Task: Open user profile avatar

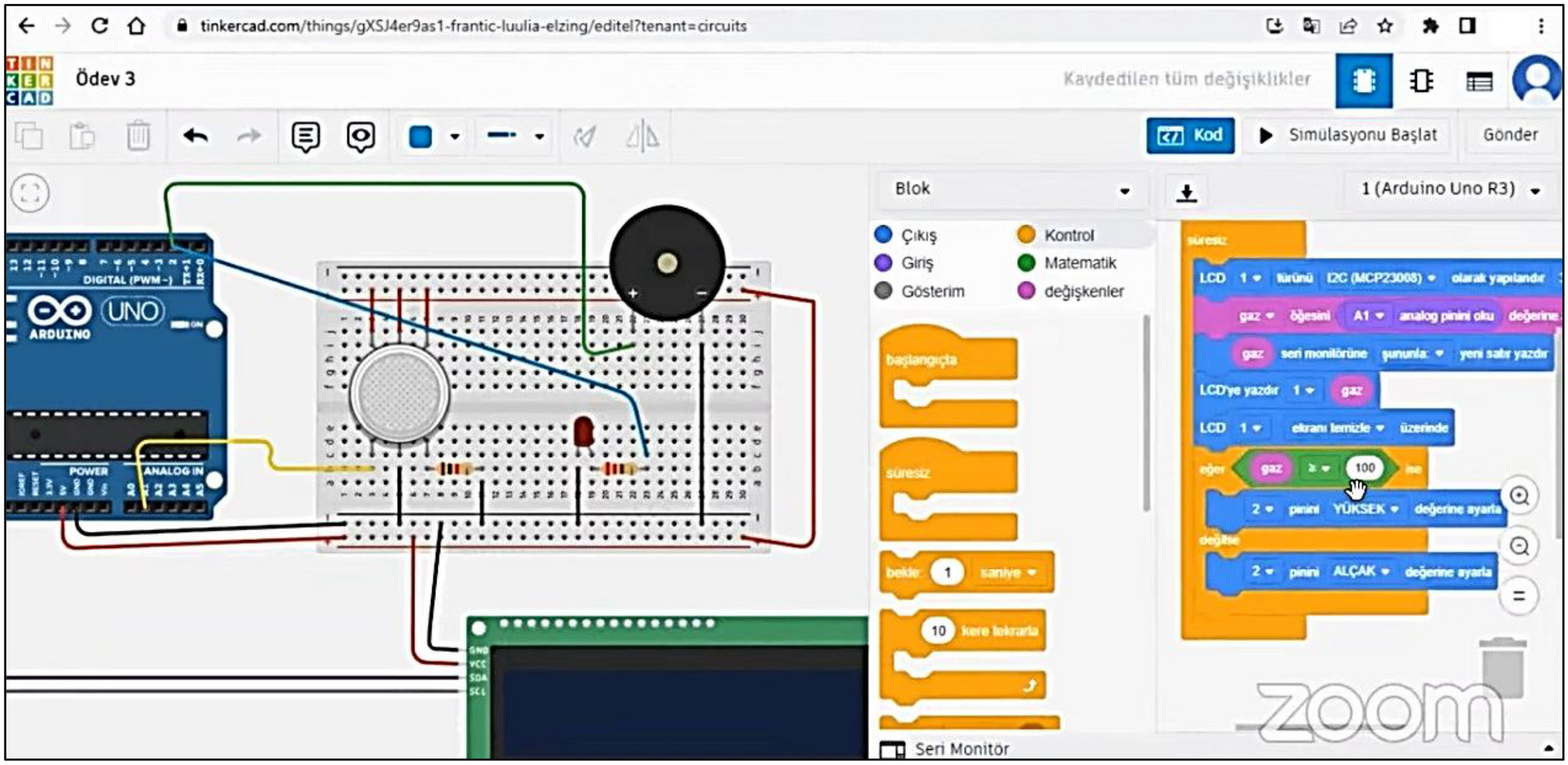Action: click(1537, 80)
